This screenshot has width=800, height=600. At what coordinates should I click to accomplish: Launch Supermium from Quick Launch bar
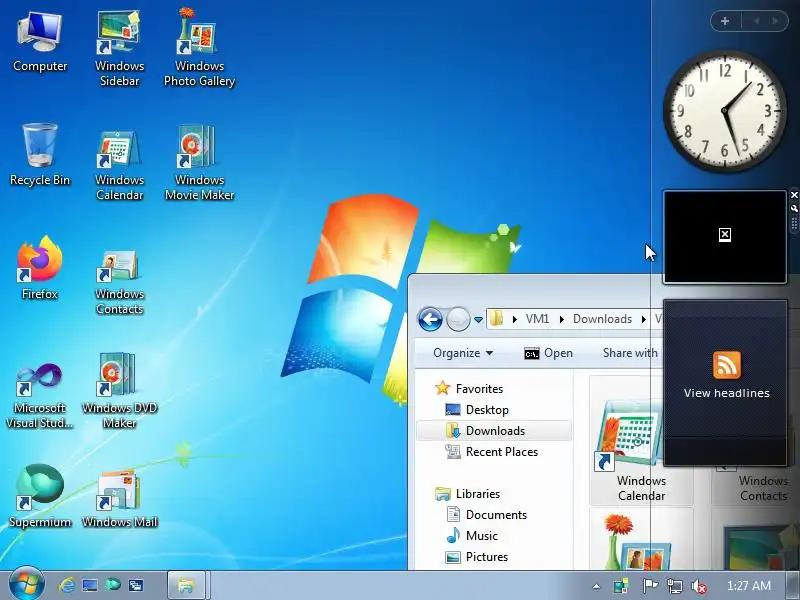(113, 585)
